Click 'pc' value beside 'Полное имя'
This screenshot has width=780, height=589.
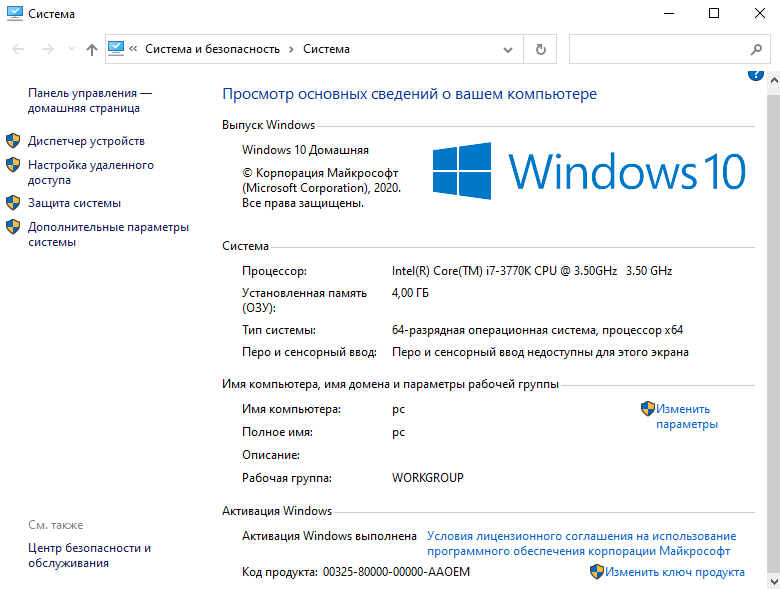(x=398, y=432)
